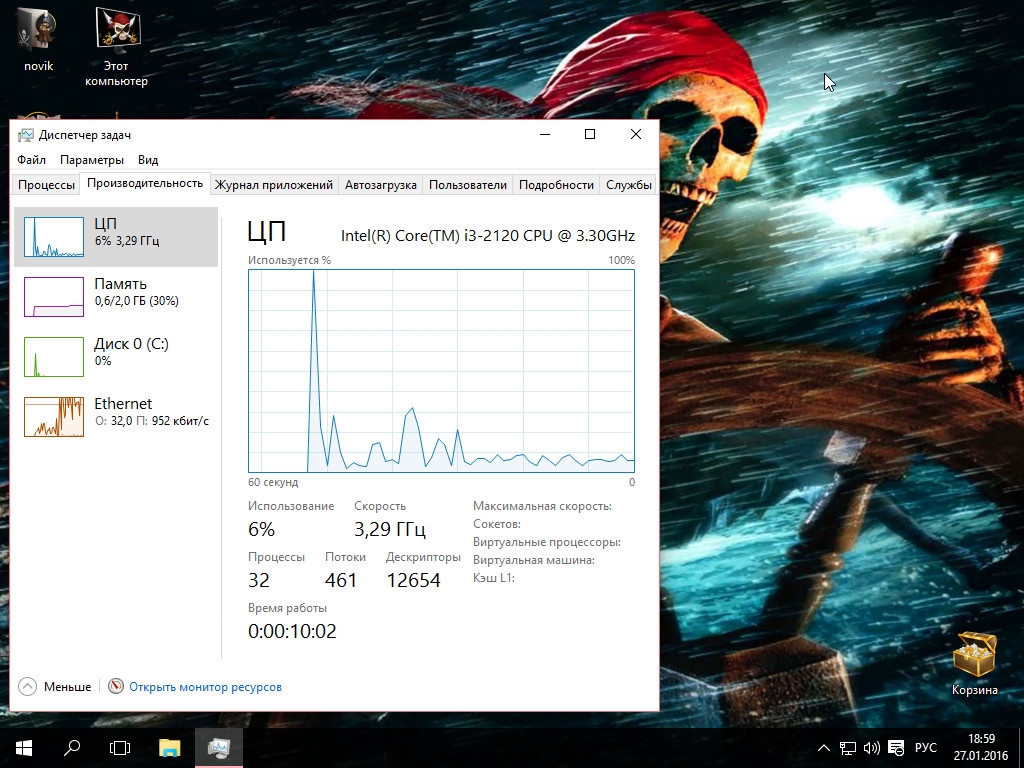
Task: Collapse details with the Меньше chevron
Action: point(27,687)
